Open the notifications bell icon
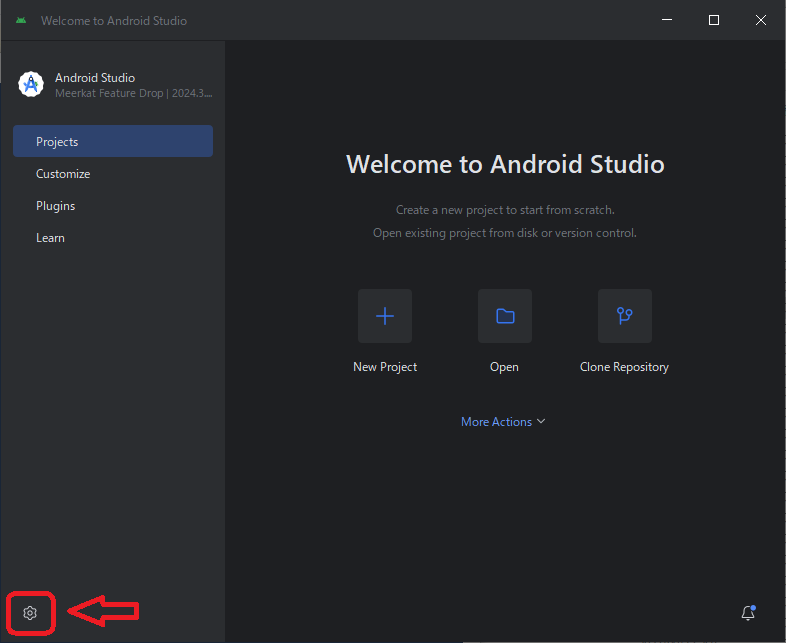The width and height of the screenshot is (786, 643). point(748,612)
